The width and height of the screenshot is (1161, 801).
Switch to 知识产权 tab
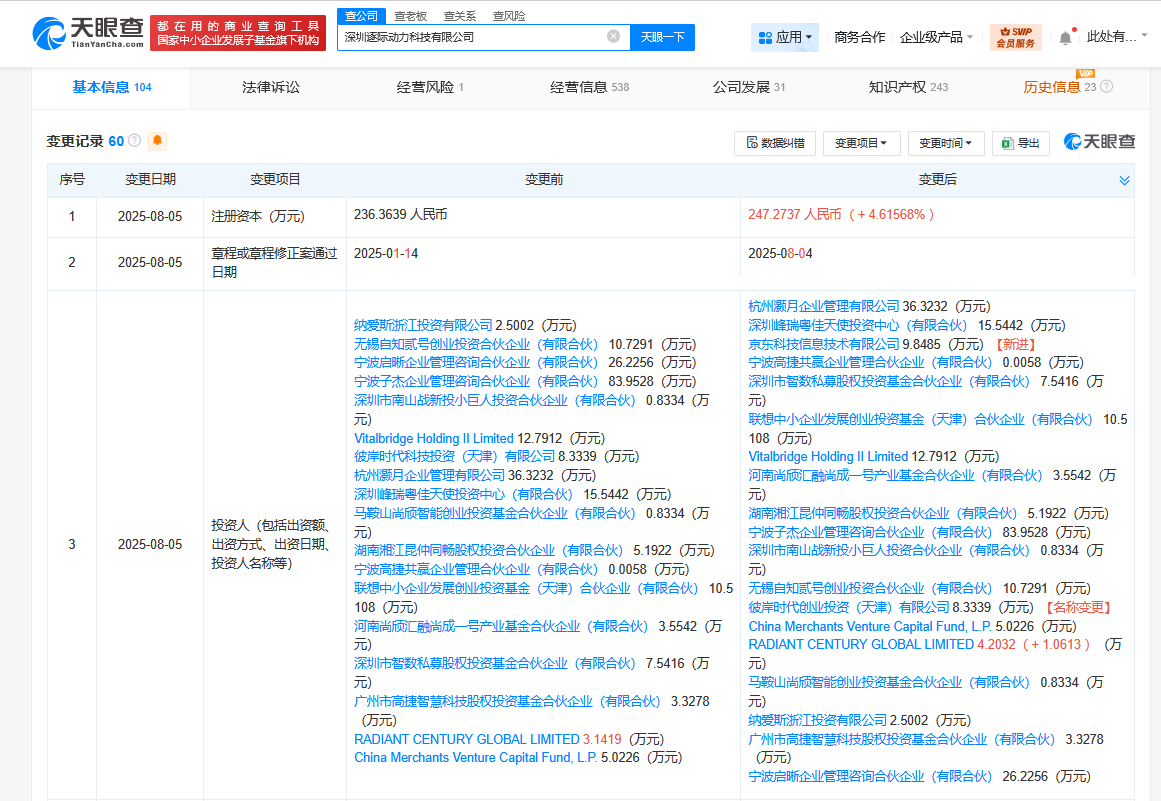click(908, 87)
